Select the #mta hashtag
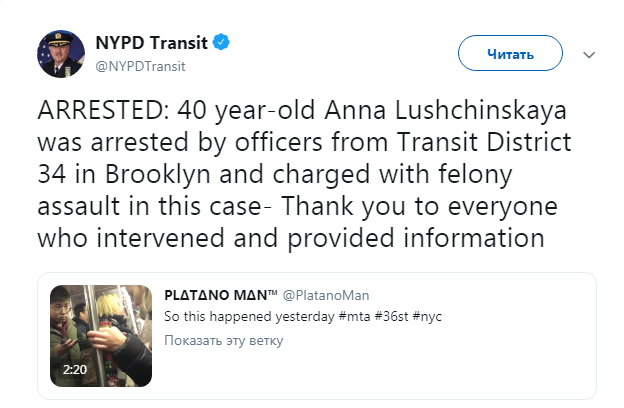The width and height of the screenshot is (624, 408). 354,317
